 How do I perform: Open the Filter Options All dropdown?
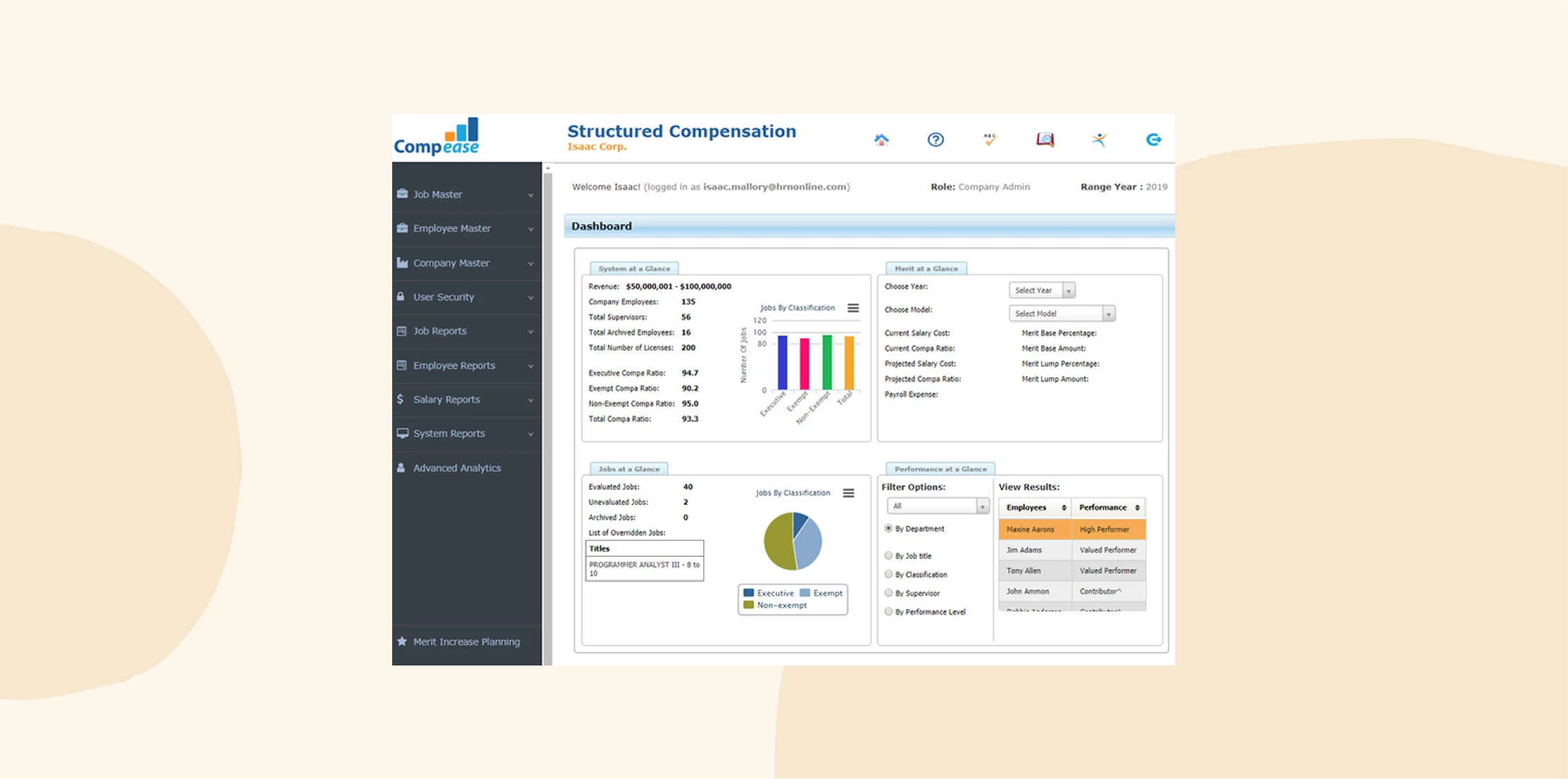coord(937,506)
